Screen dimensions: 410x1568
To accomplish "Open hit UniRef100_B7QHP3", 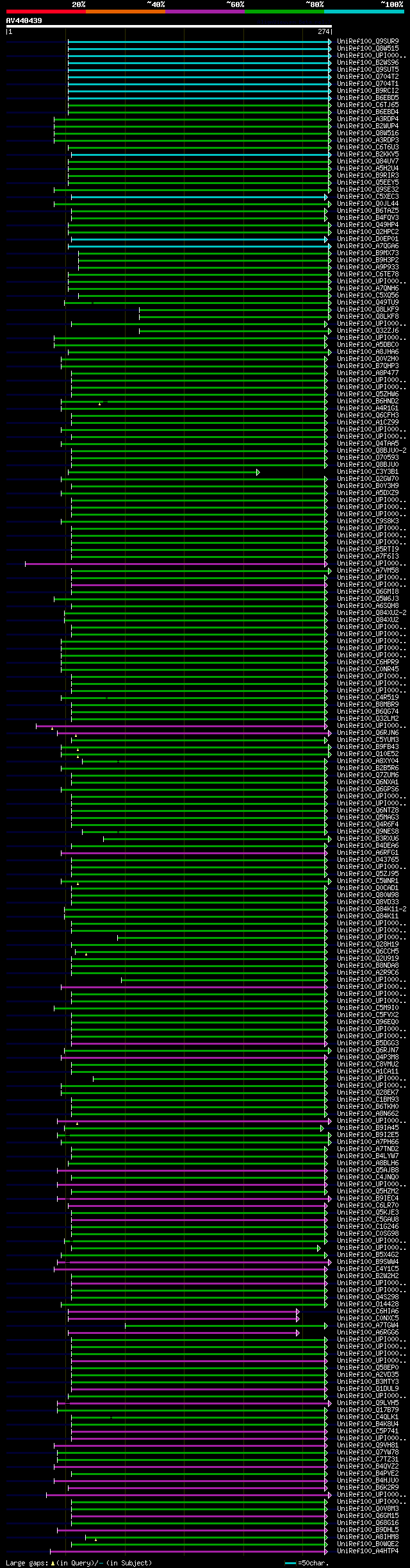I will pos(368,366).
